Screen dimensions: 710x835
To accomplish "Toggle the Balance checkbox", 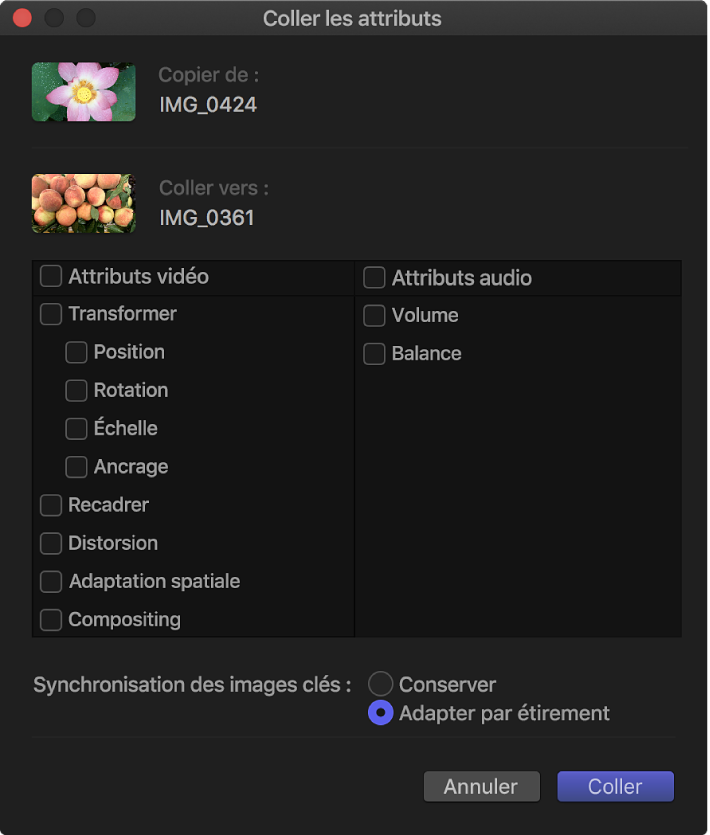I will 374,354.
